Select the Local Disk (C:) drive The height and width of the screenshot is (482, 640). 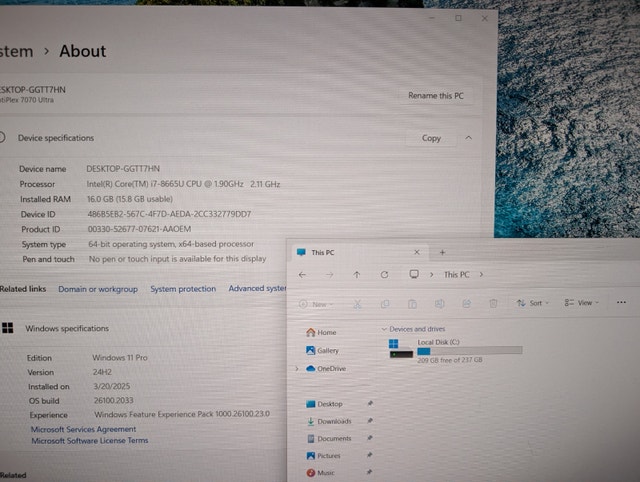456,350
